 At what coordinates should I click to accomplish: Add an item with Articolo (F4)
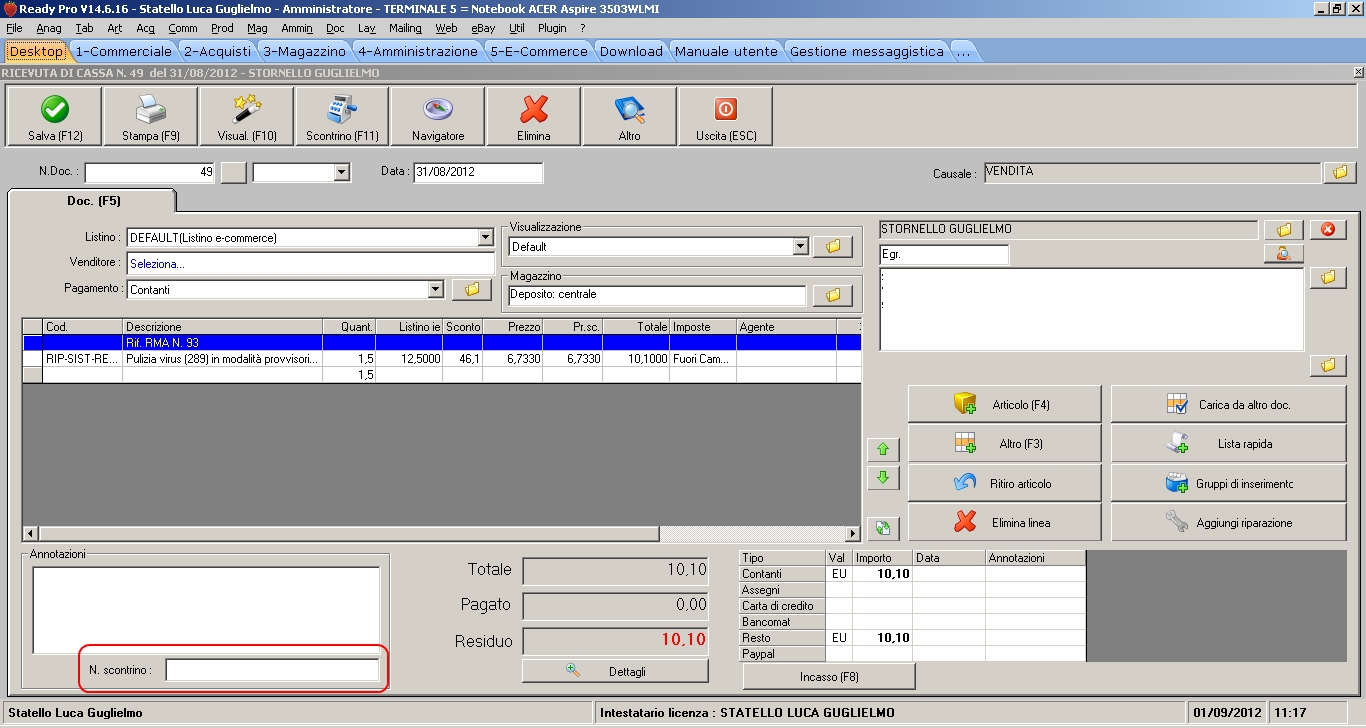[1004, 405]
